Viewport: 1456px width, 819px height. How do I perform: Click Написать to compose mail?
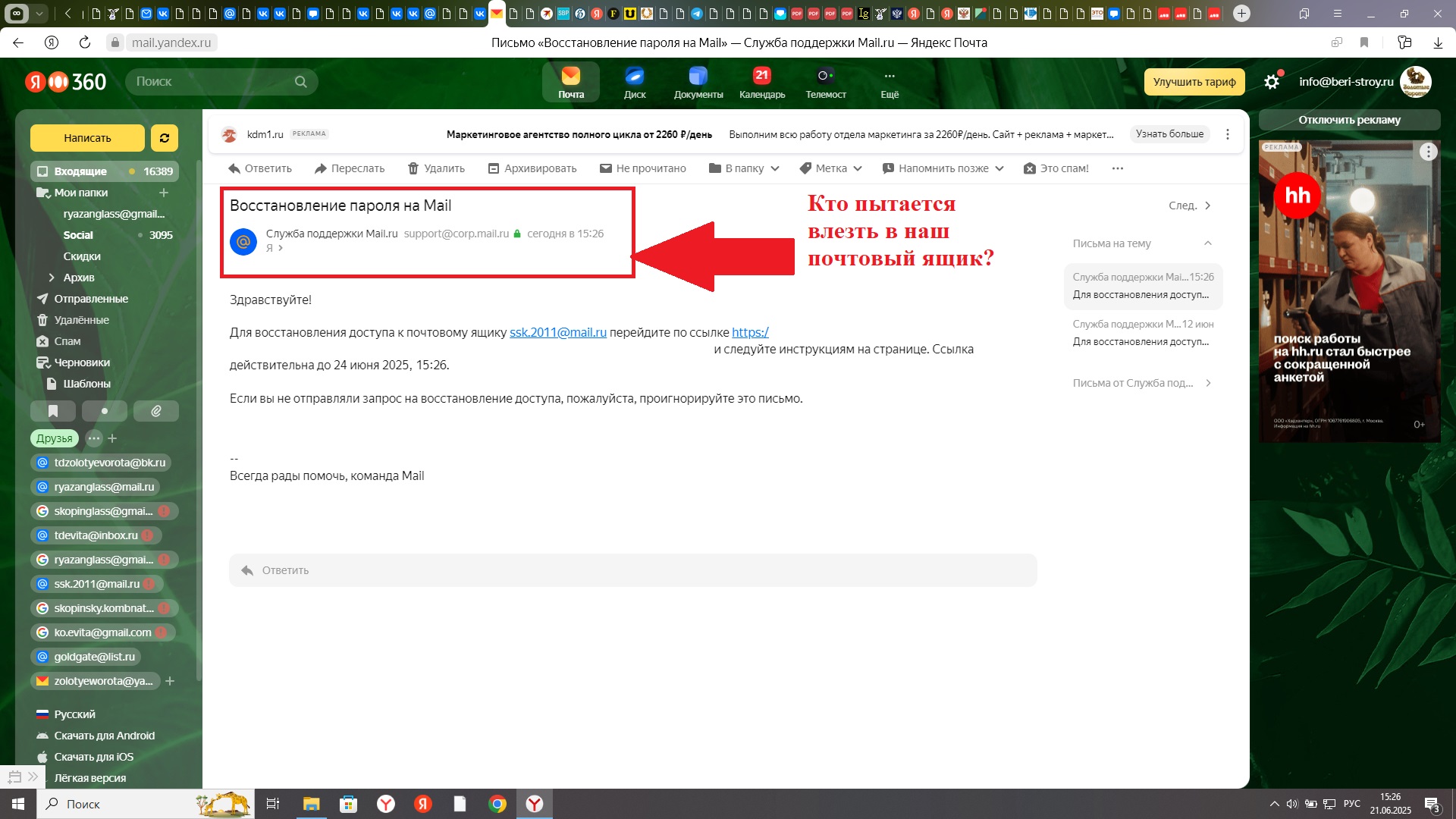[87, 138]
